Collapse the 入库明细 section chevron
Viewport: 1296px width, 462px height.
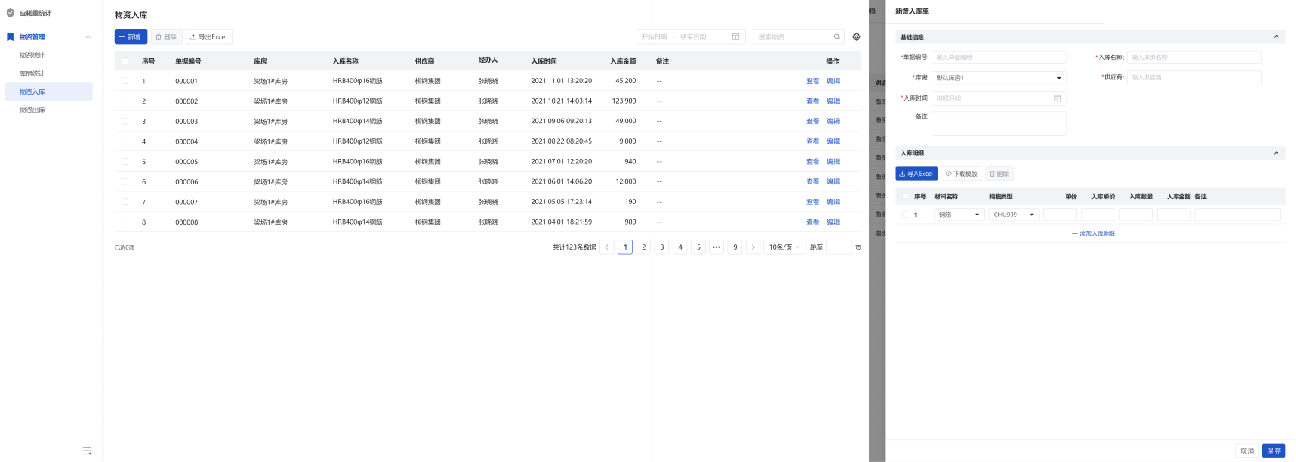pos(1276,153)
